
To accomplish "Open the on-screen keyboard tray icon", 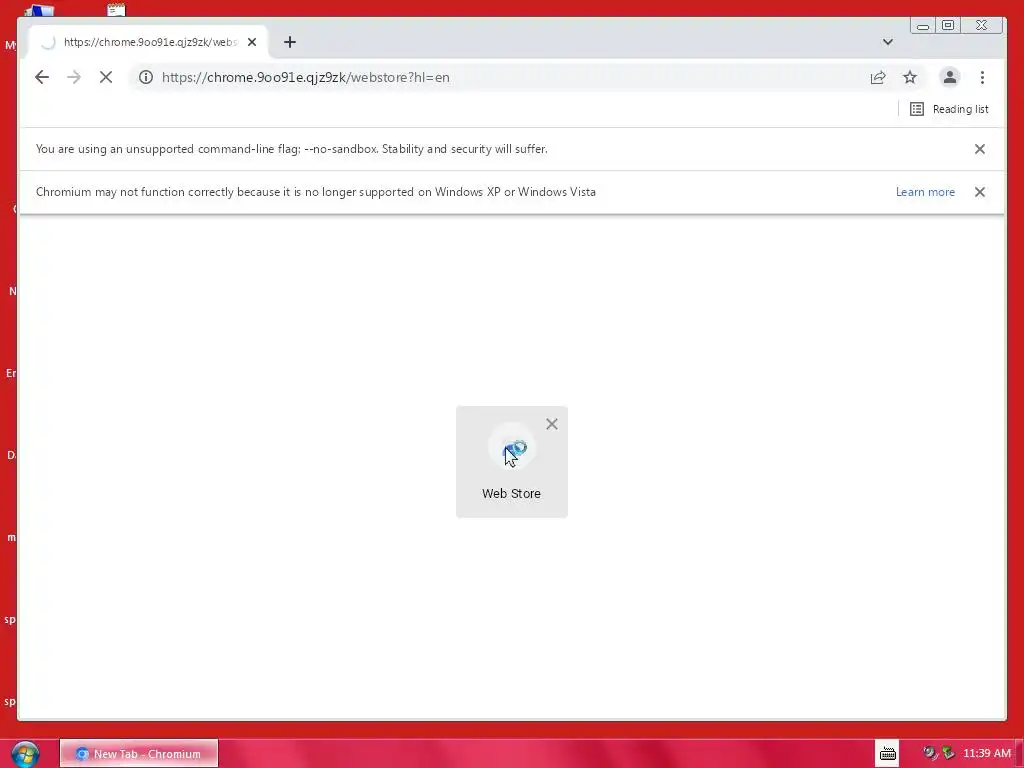I will [x=888, y=754].
